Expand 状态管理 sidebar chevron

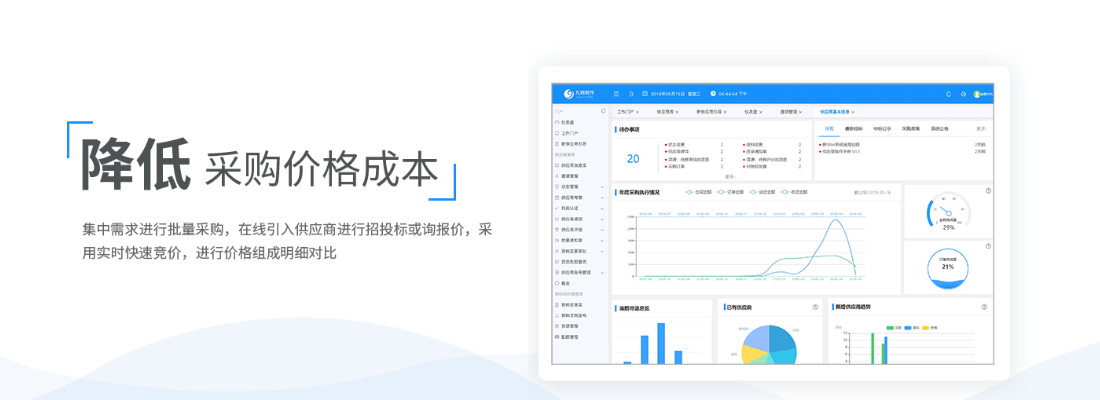coord(602,187)
